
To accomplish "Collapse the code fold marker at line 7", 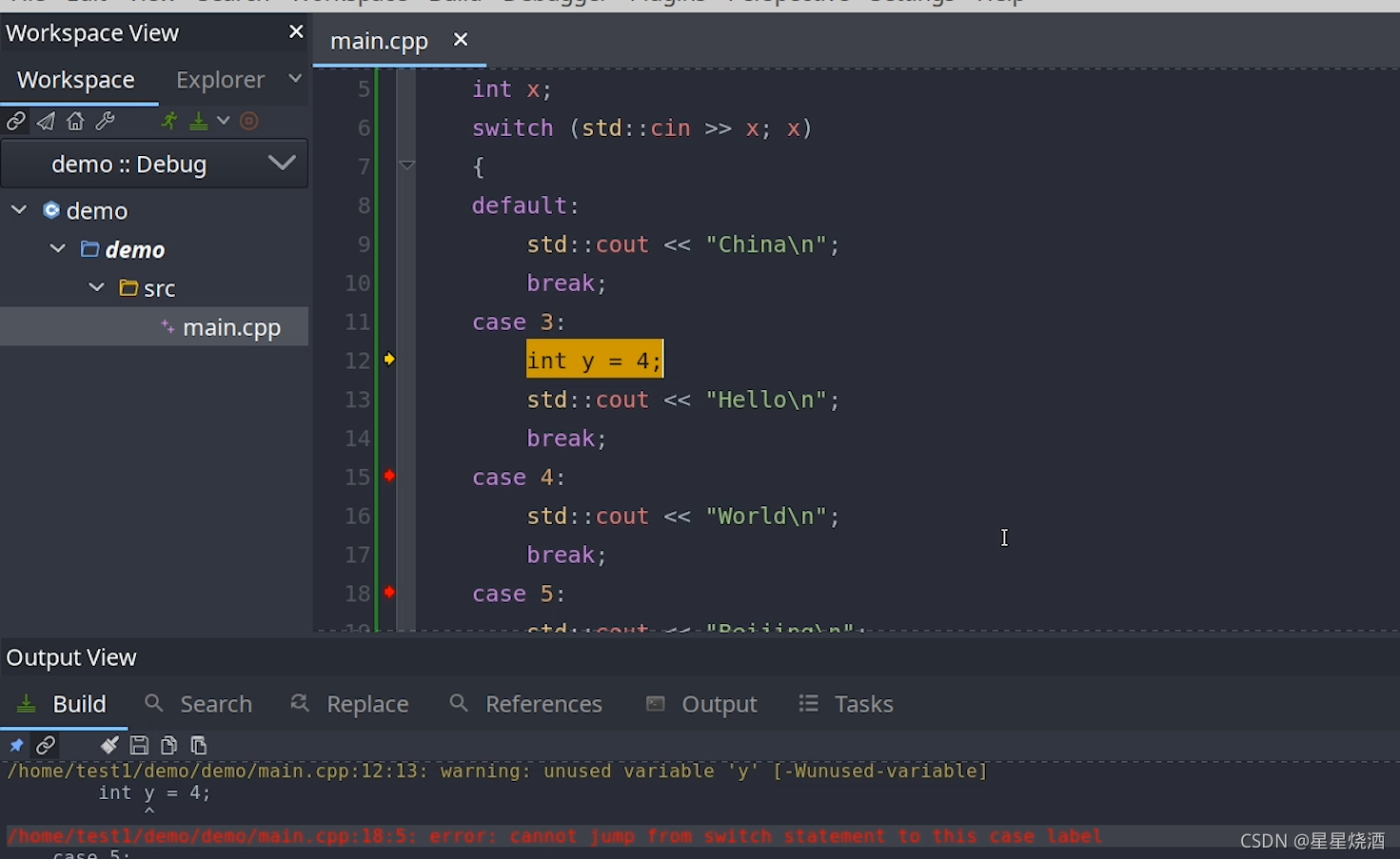I will 407,166.
